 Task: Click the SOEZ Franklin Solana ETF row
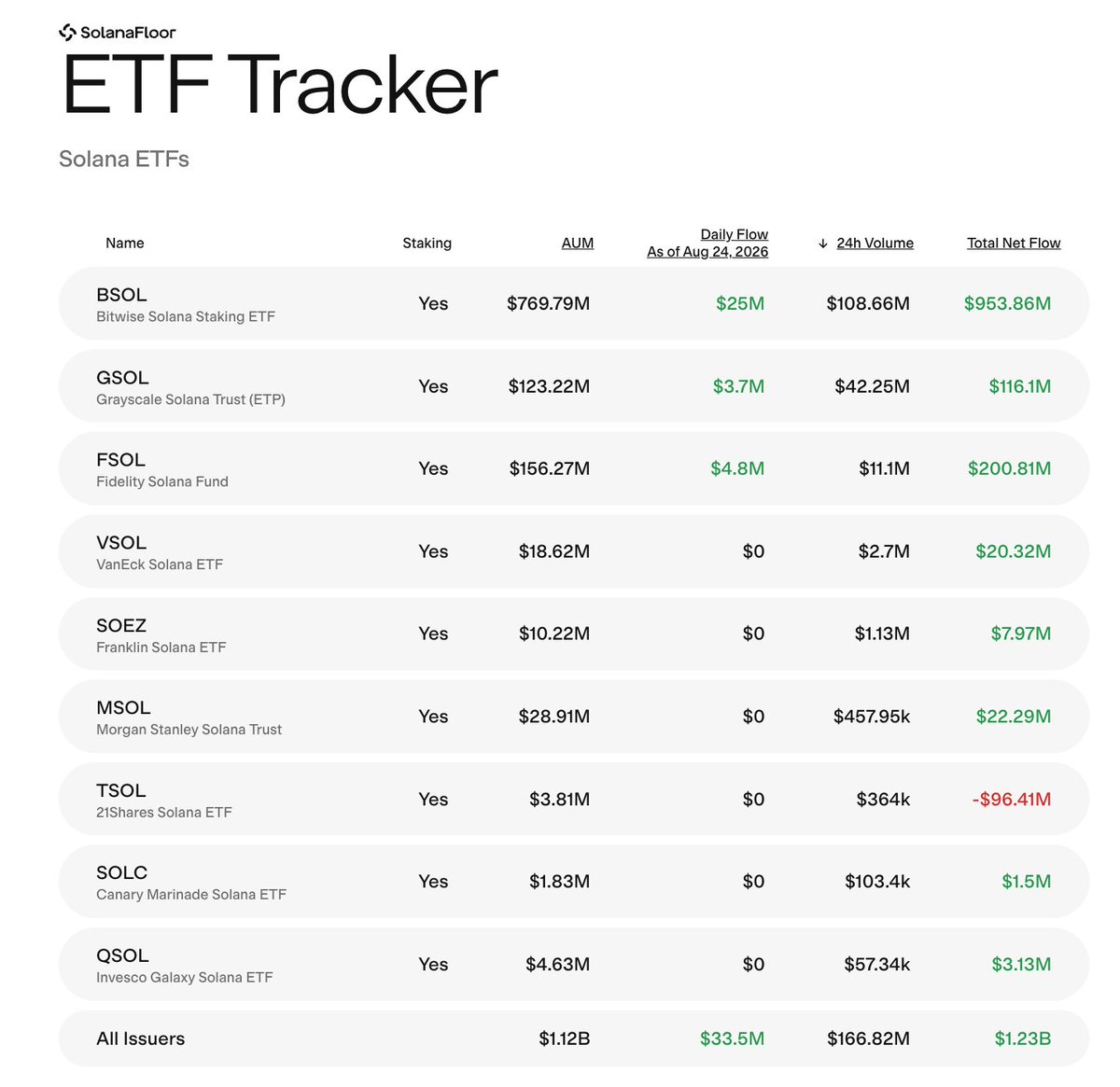click(x=573, y=634)
